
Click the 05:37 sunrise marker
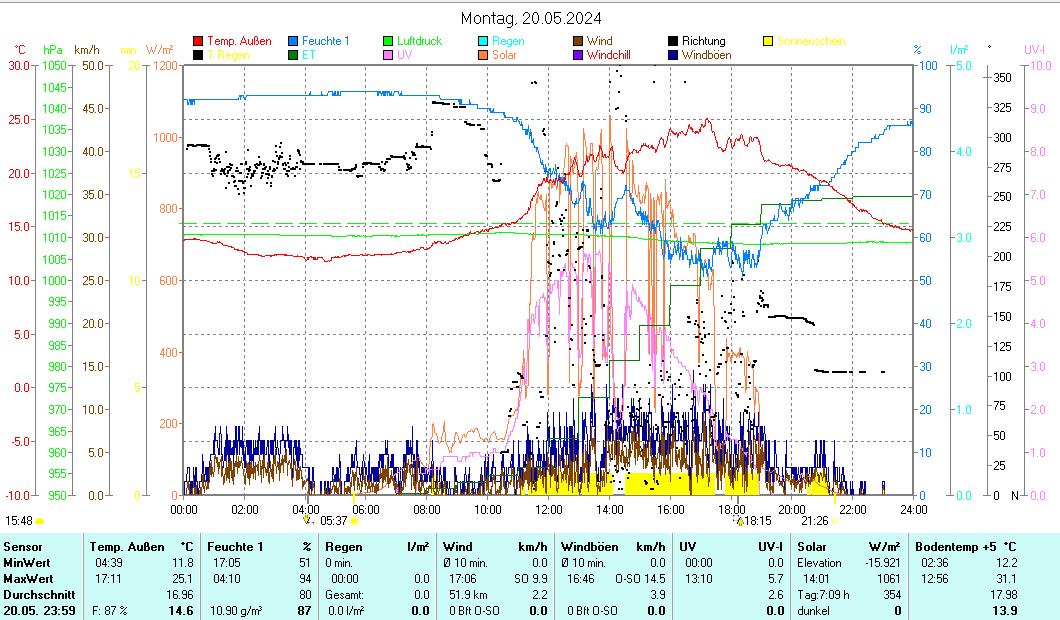click(x=333, y=521)
